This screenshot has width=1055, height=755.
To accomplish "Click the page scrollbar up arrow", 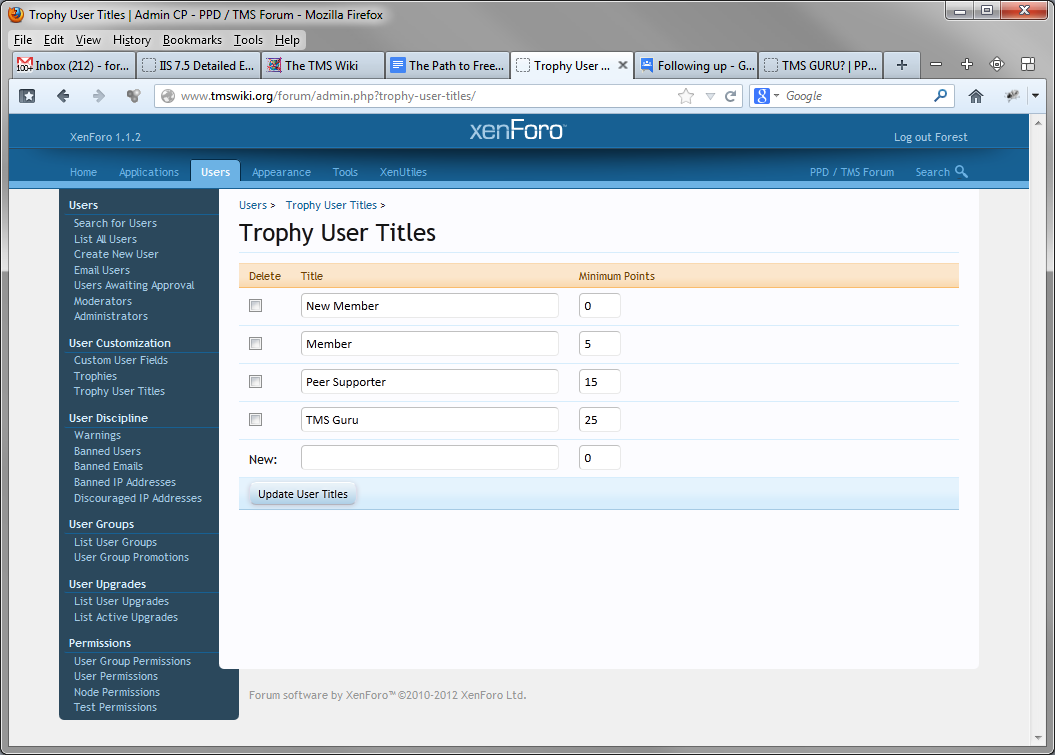I will [x=1038, y=123].
